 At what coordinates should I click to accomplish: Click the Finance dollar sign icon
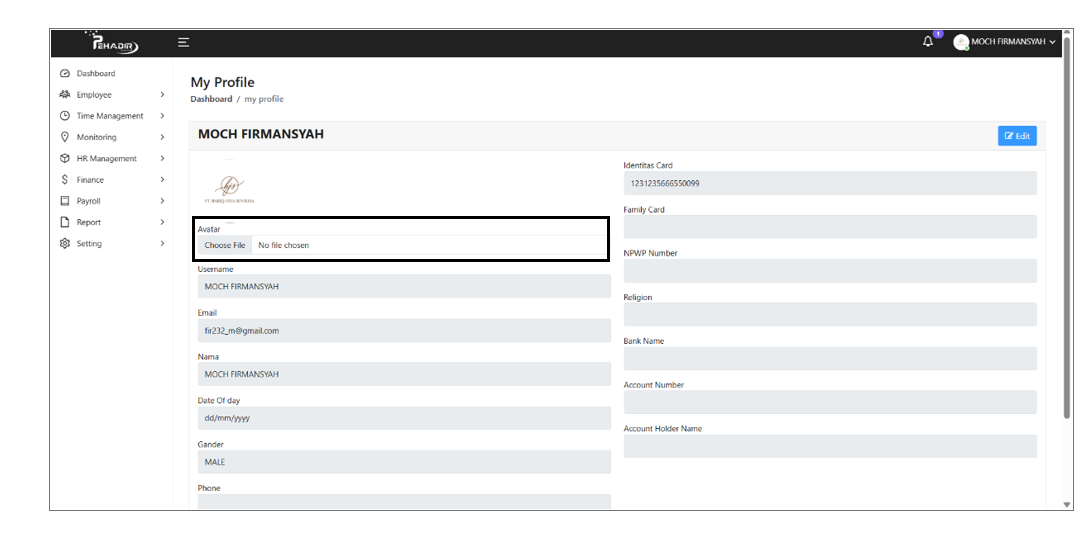pyautogui.click(x=65, y=180)
